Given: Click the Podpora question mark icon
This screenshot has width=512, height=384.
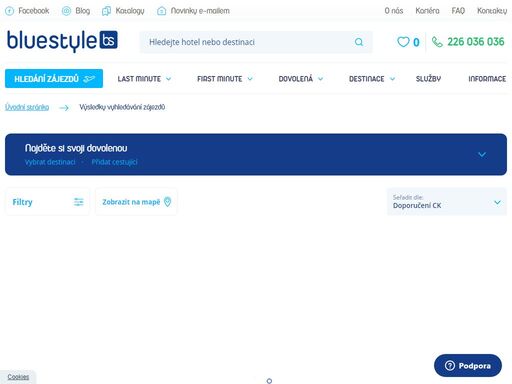Looking at the screenshot, I should click(x=450, y=366).
